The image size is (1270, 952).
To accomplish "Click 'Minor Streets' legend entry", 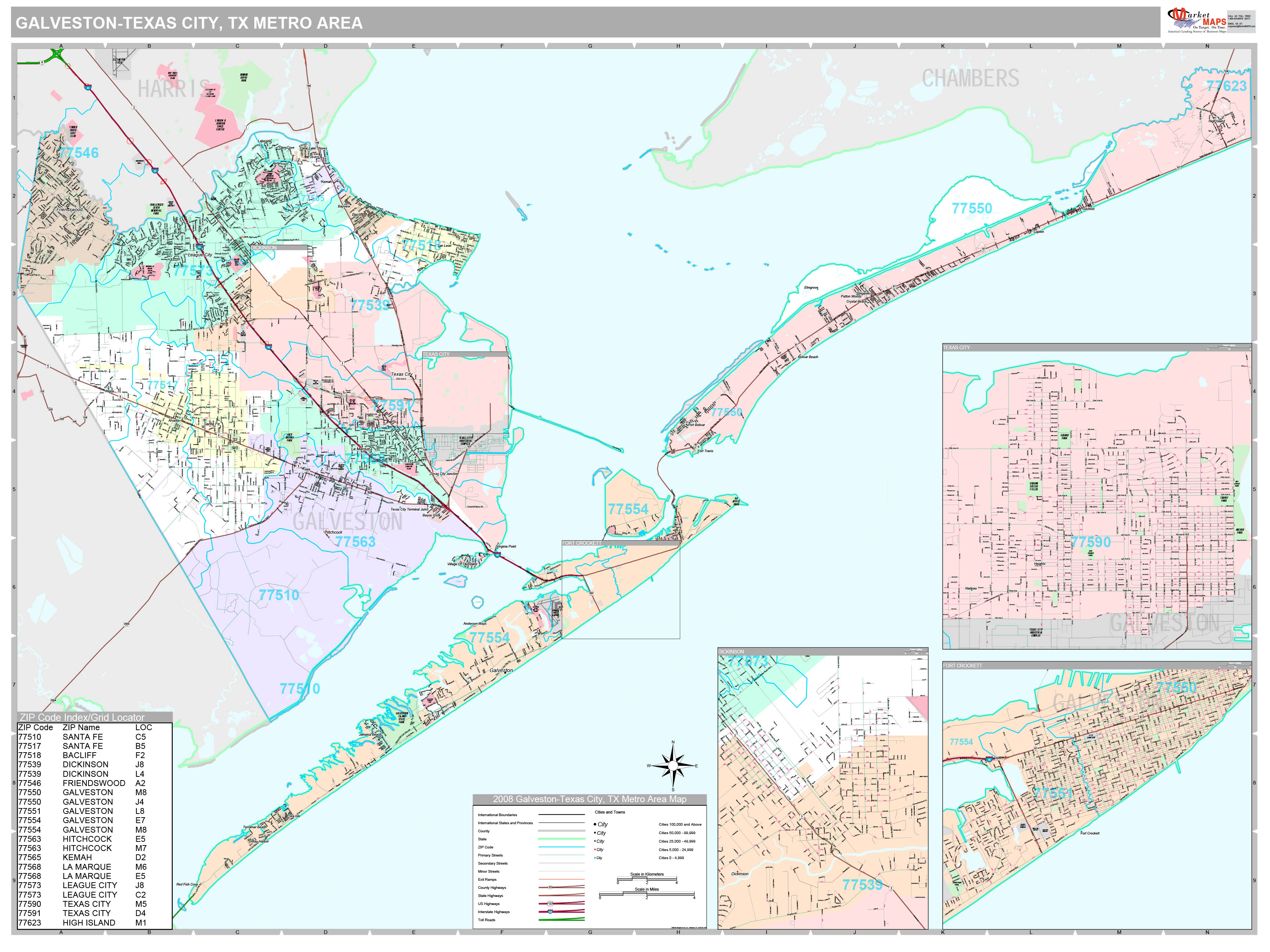I will click(489, 871).
